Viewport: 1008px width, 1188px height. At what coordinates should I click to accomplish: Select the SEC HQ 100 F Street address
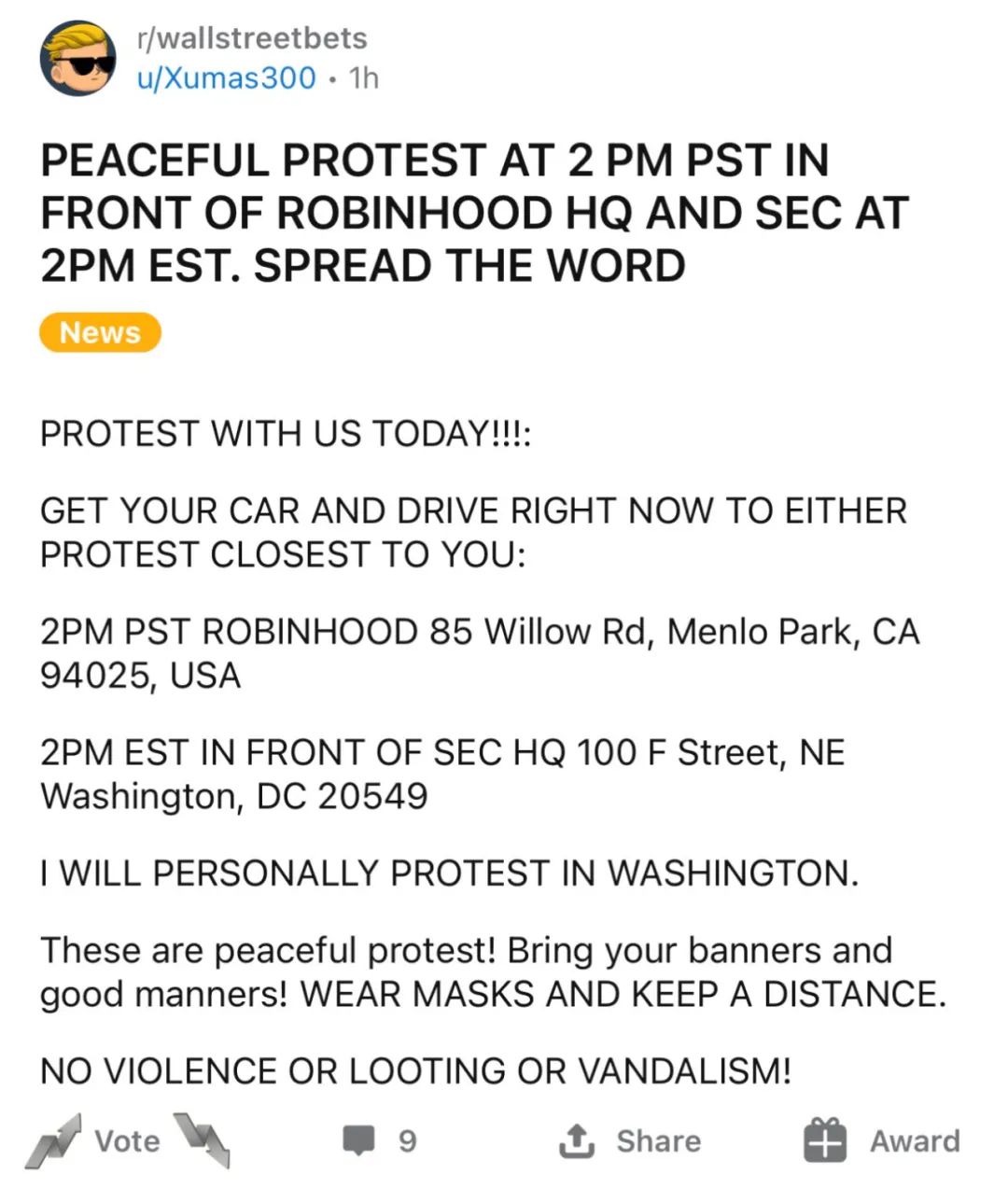(442, 774)
